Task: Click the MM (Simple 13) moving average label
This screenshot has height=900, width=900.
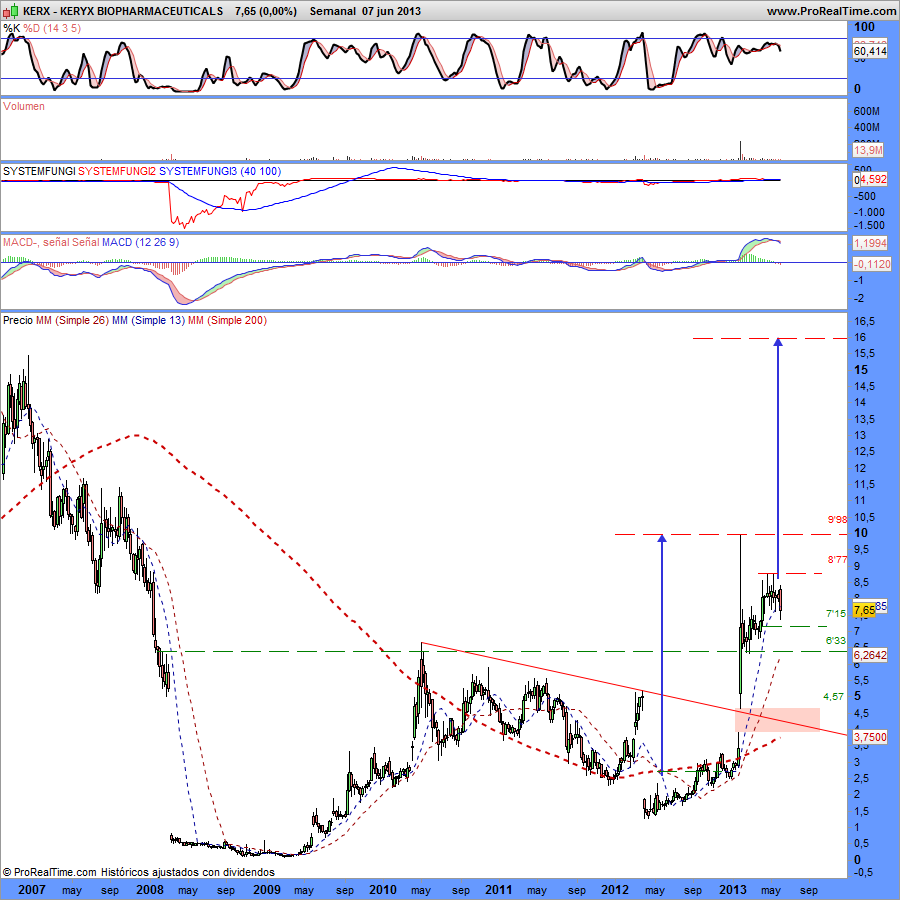Action: click(x=149, y=320)
